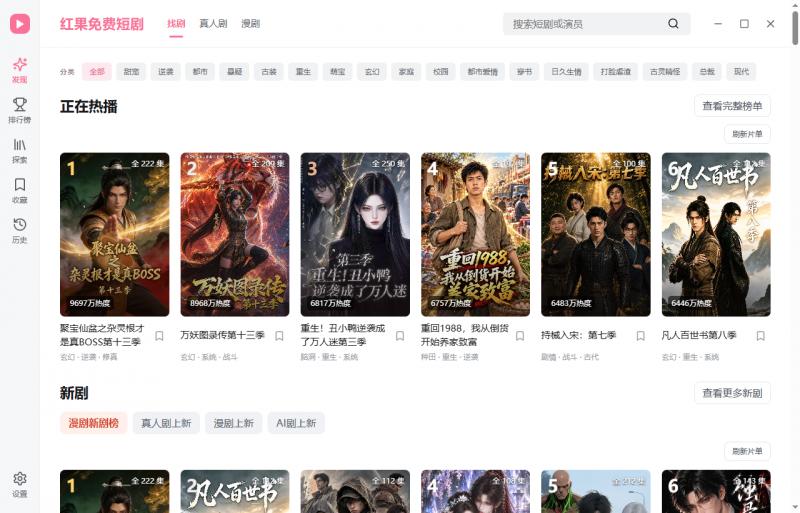
Task: Select the 古装 category chip
Action: click(269, 71)
